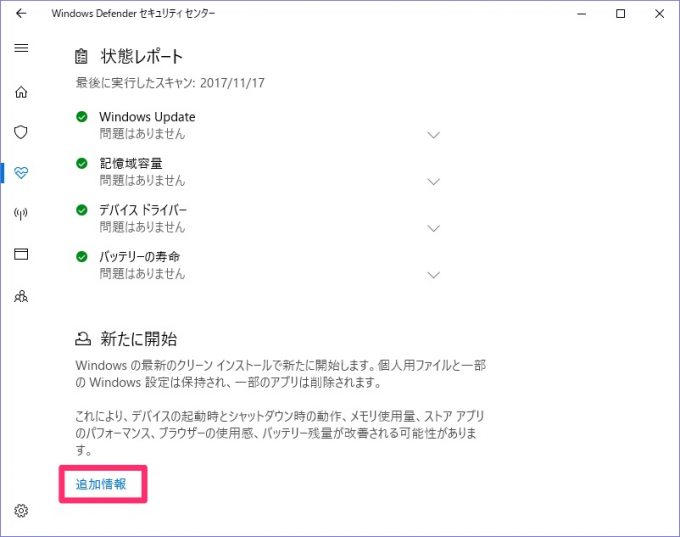Select the バッテリーの寿命 heading text
This screenshot has width=680, height=537.
click(x=139, y=257)
